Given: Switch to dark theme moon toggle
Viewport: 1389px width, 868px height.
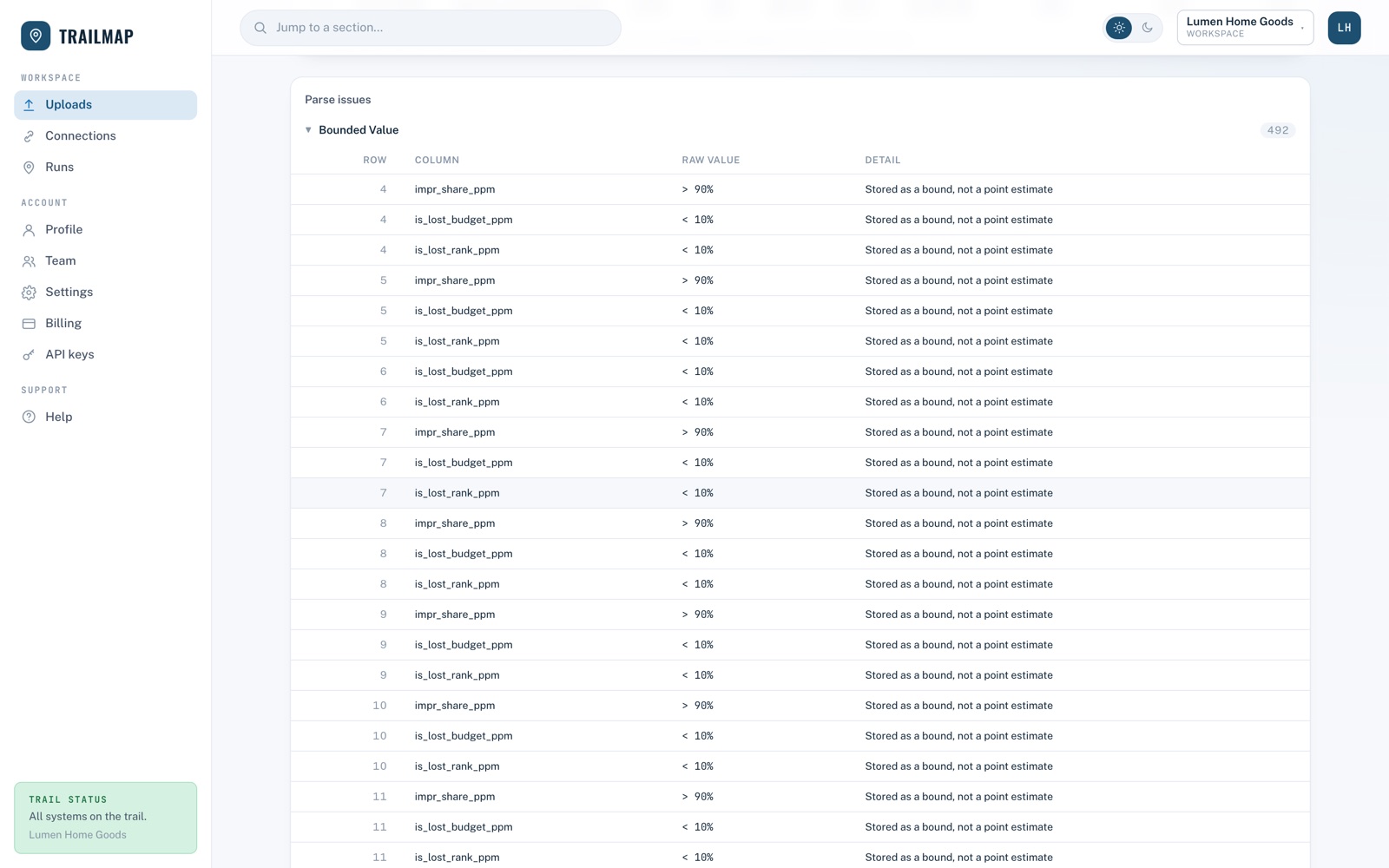Looking at the screenshot, I should [x=1147, y=28].
